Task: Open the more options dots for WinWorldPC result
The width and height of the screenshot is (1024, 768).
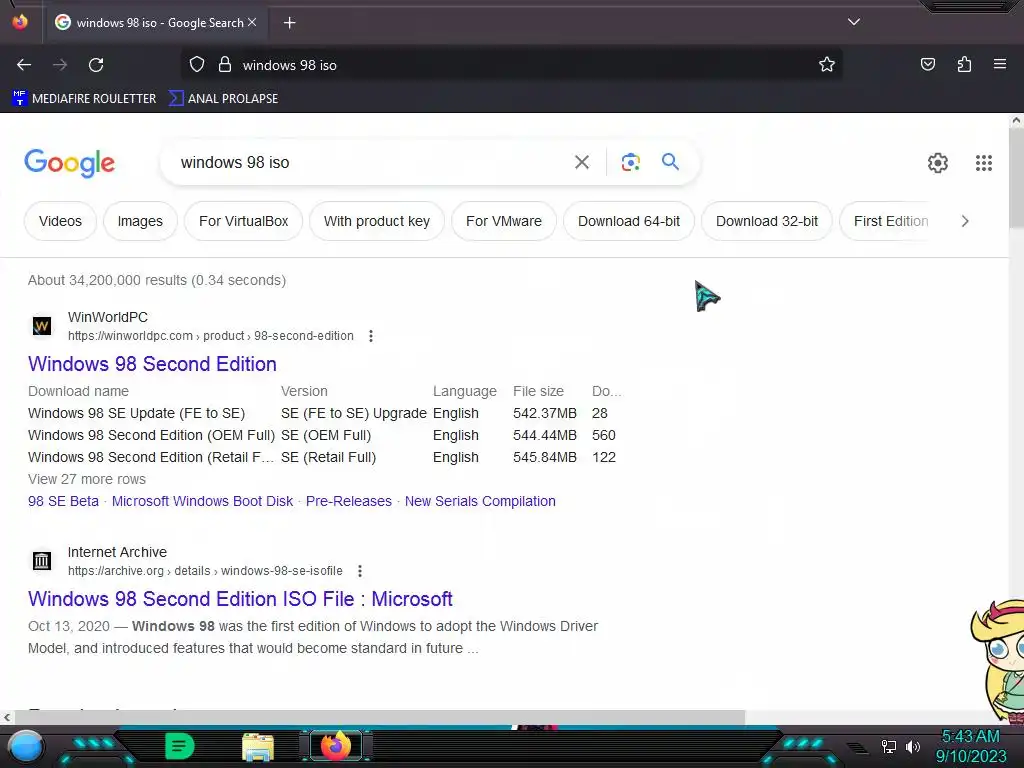Action: (x=371, y=336)
